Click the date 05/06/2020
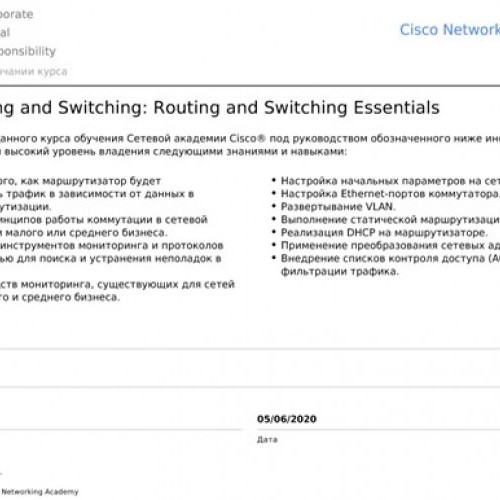 (286, 419)
